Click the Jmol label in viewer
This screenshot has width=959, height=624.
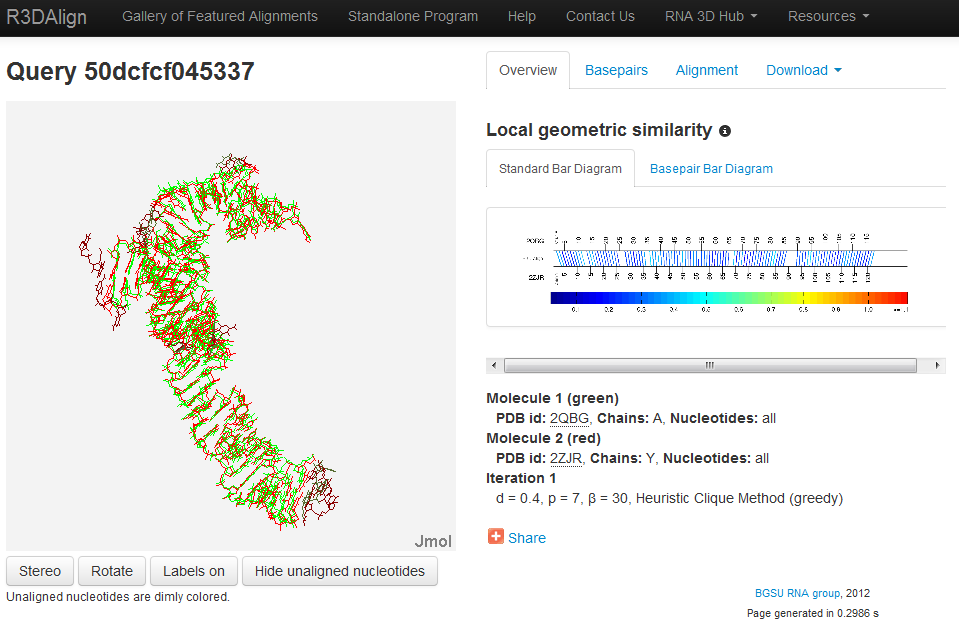(432, 541)
